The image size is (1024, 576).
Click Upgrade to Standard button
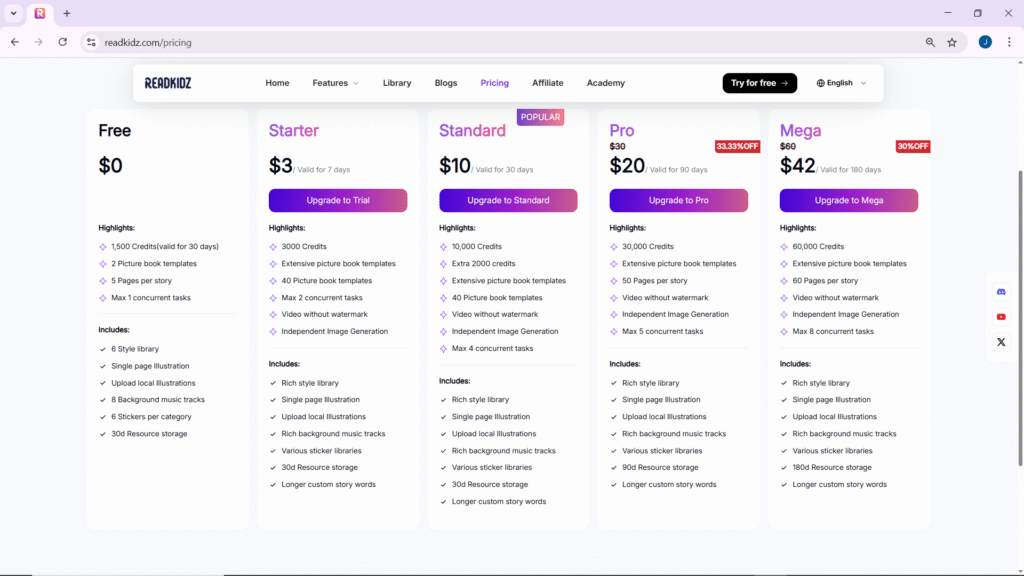tap(508, 200)
